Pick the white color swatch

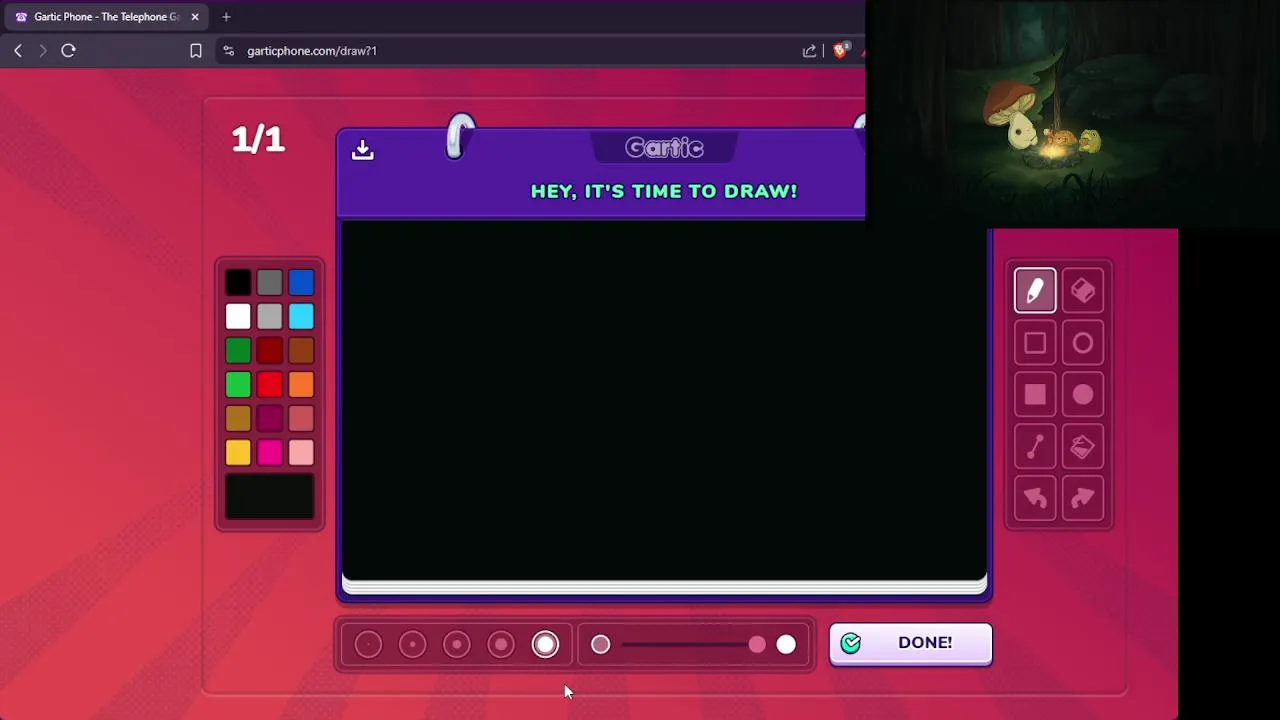coord(238,317)
